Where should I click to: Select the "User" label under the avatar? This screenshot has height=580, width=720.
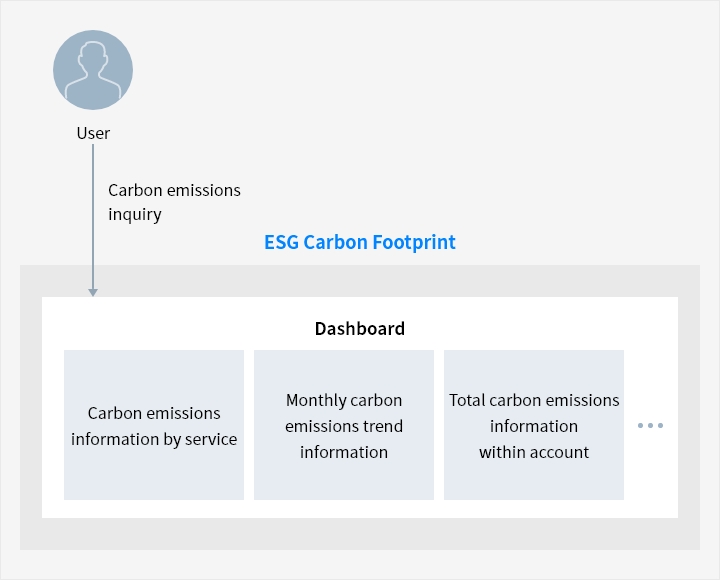93,133
